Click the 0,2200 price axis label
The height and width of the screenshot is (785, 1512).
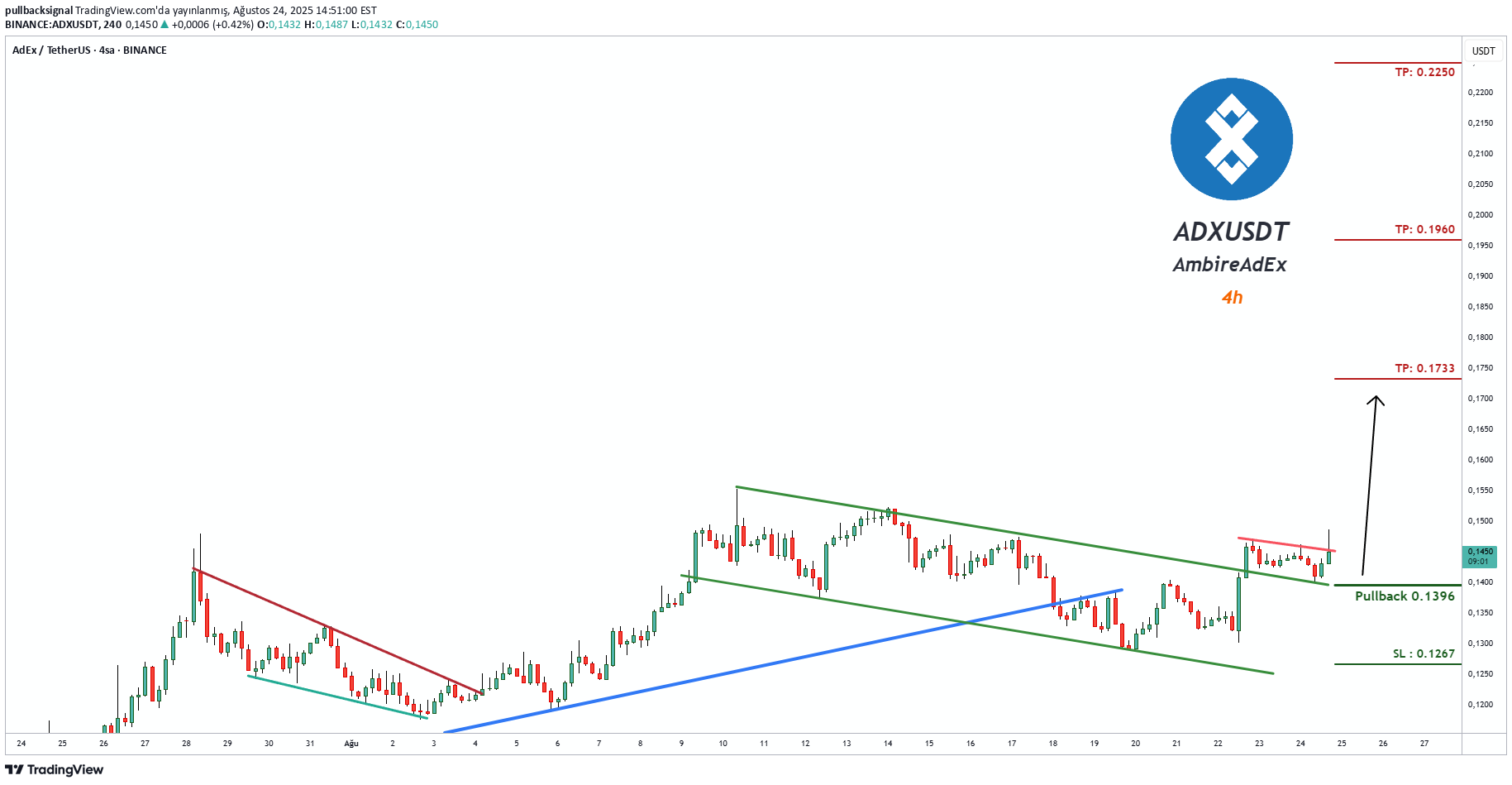point(1481,93)
